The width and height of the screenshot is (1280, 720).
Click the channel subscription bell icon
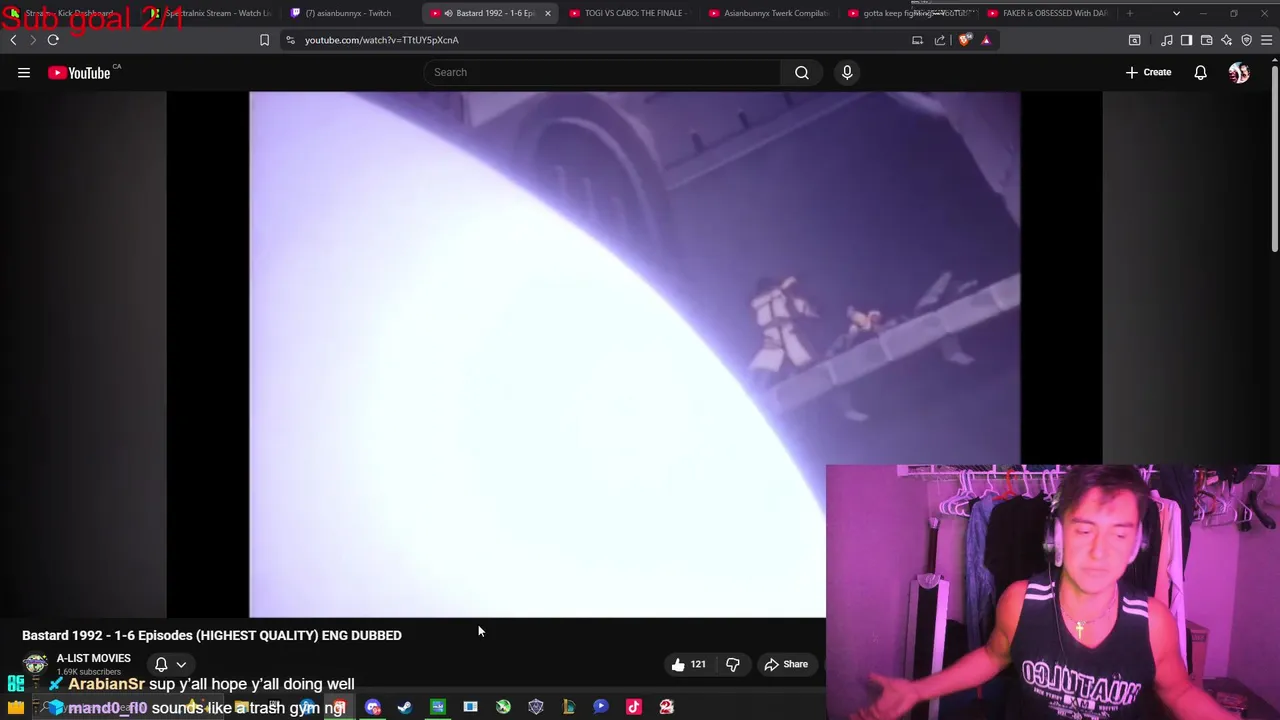161,664
